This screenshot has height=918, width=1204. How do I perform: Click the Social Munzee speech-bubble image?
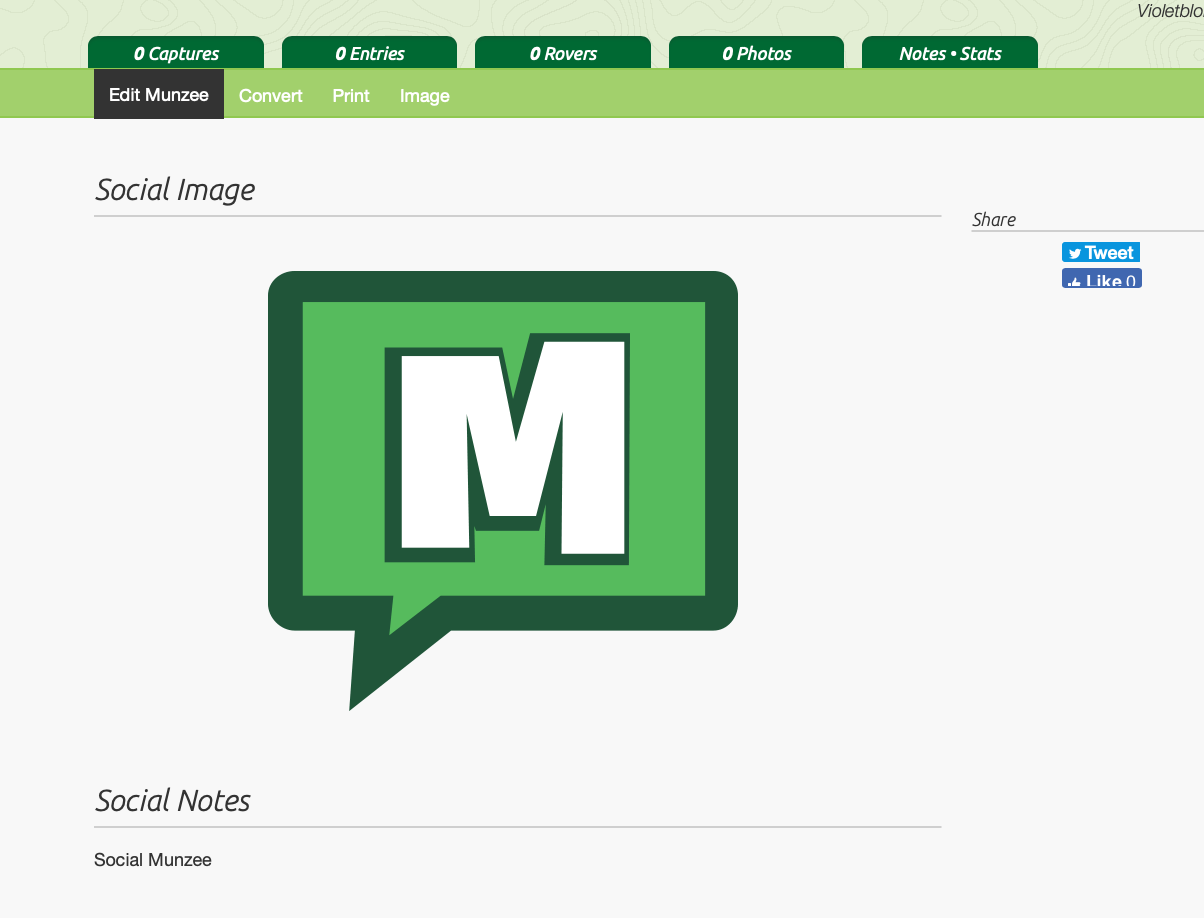pyautogui.click(x=503, y=490)
